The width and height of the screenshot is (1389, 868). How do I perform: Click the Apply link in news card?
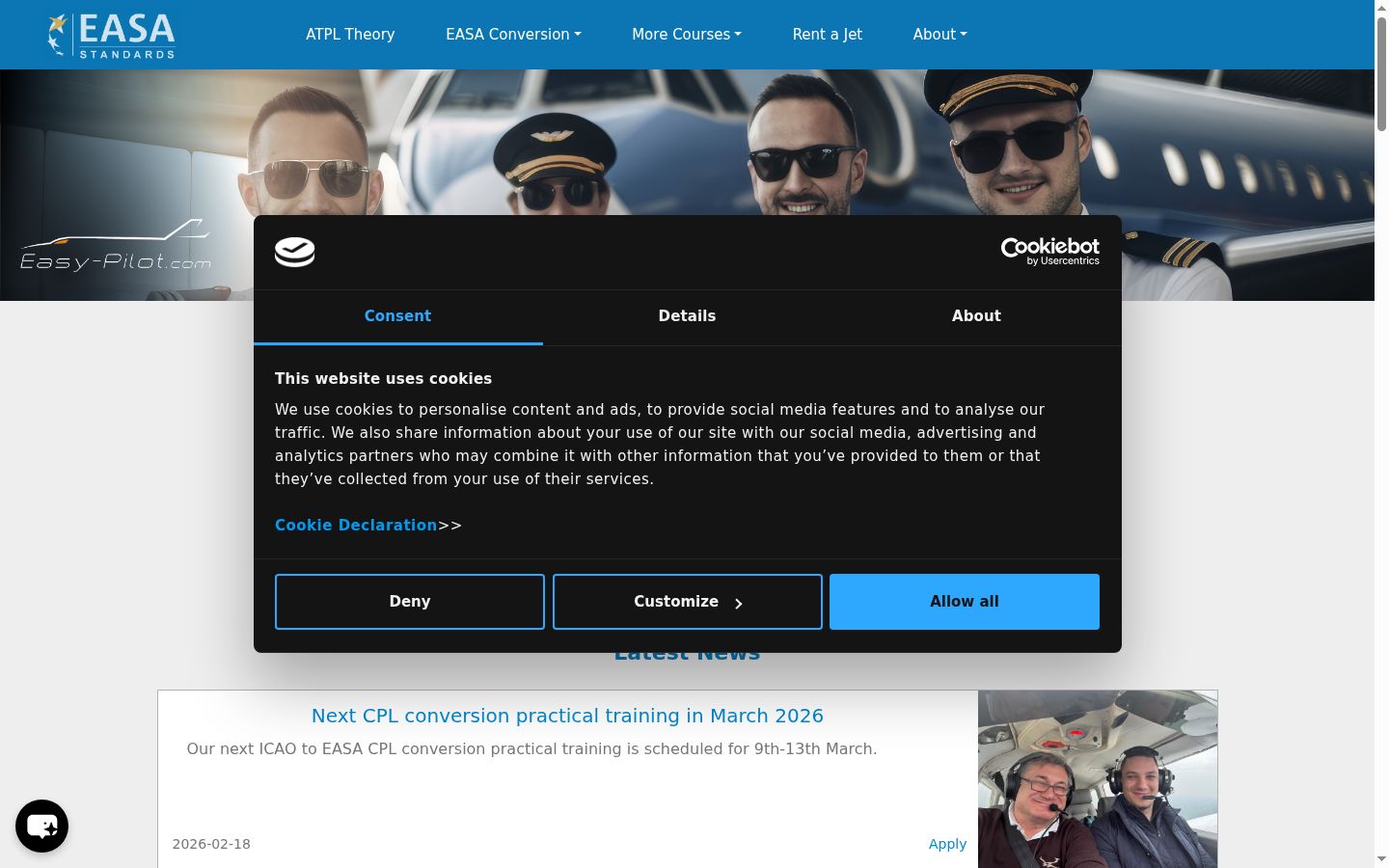point(947,844)
